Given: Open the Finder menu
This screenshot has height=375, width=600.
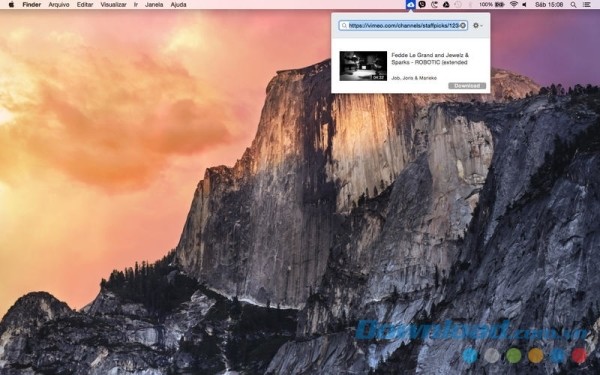Looking at the screenshot, I should tap(32, 5).
